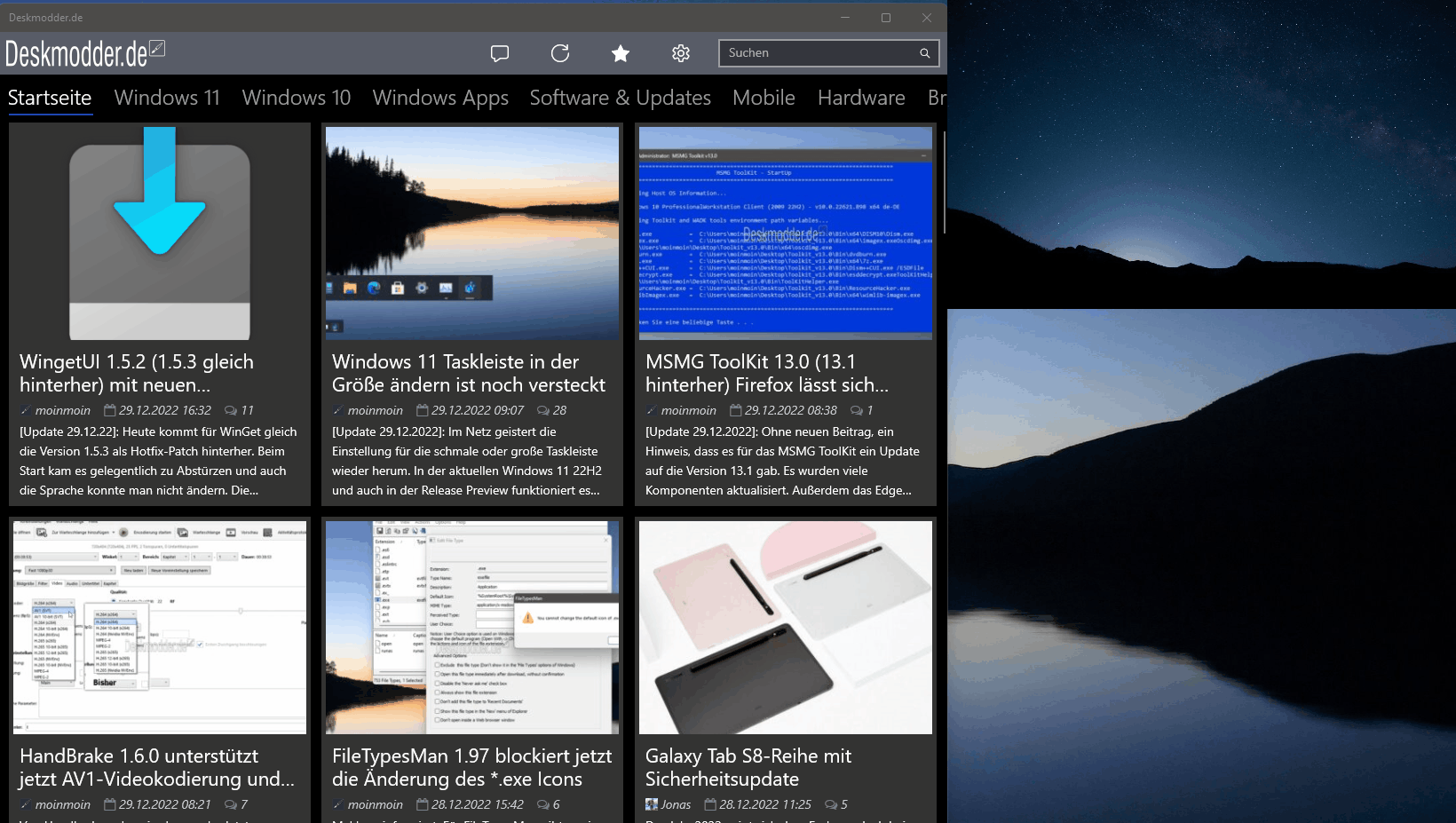Minimize the Deskmodder.de window
The width and height of the screenshot is (1456, 823).
(x=845, y=18)
